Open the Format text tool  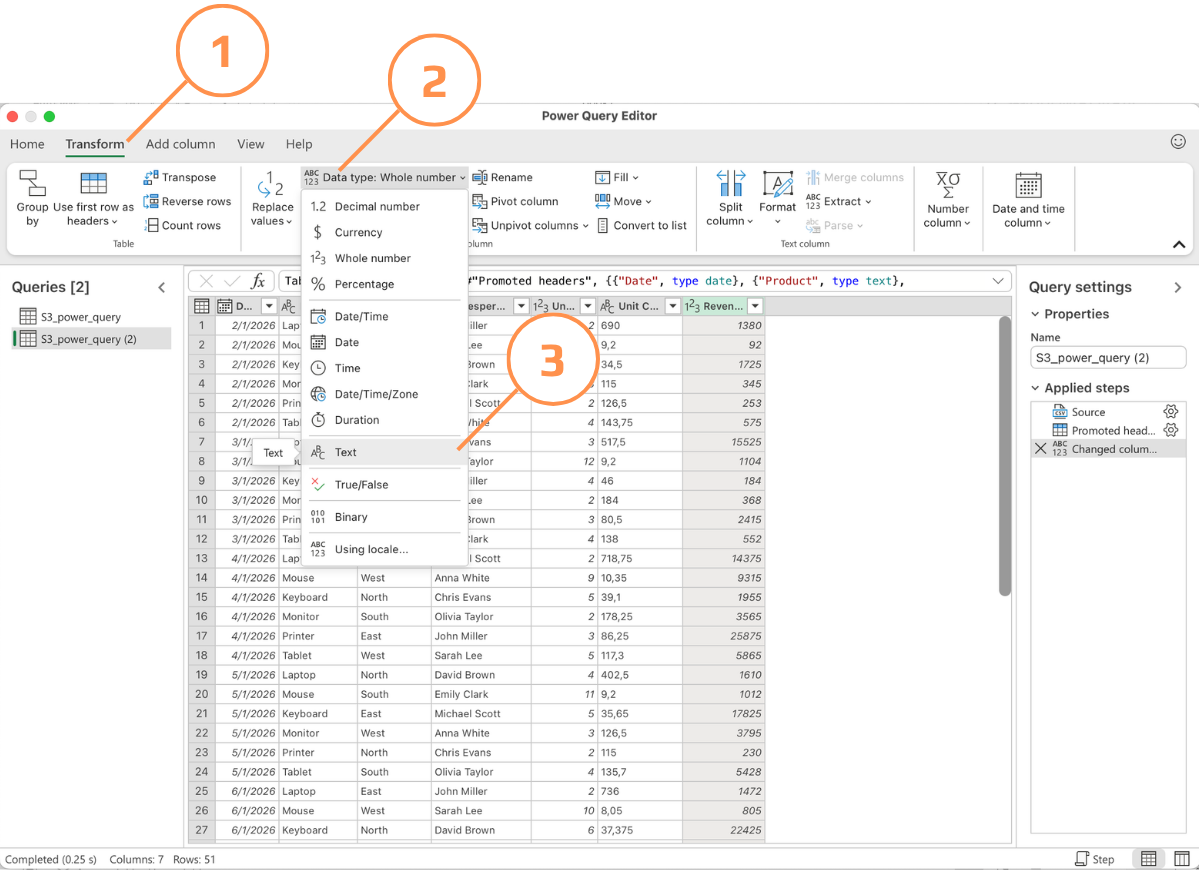coord(778,199)
